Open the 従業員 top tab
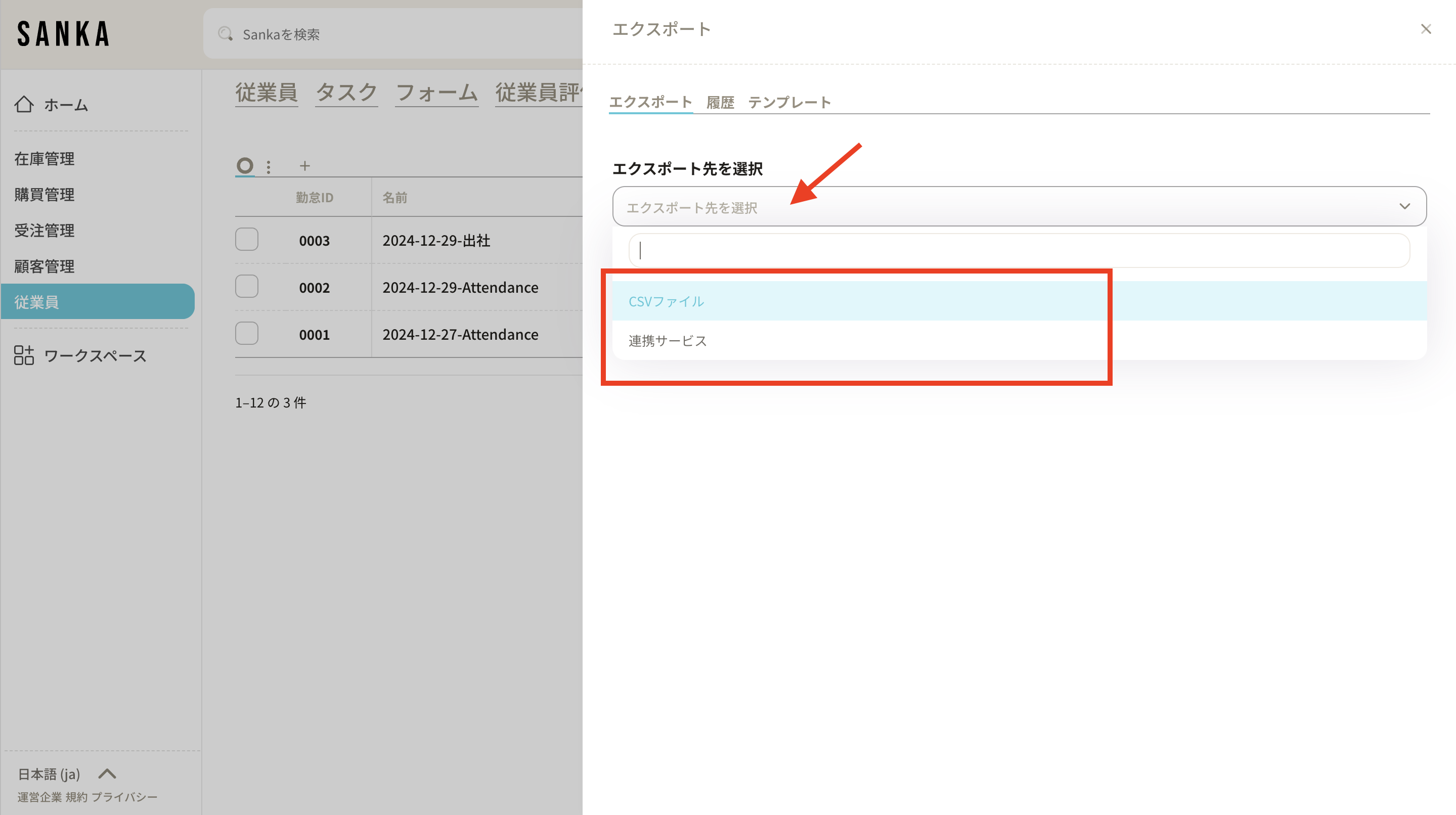The image size is (1456, 815). pos(266,93)
